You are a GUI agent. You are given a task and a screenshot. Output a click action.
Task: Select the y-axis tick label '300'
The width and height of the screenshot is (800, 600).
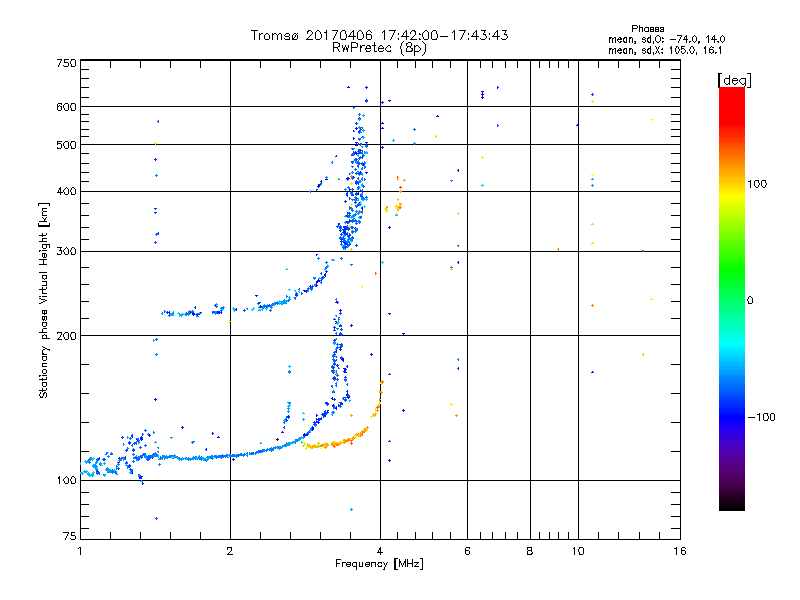(x=66, y=252)
